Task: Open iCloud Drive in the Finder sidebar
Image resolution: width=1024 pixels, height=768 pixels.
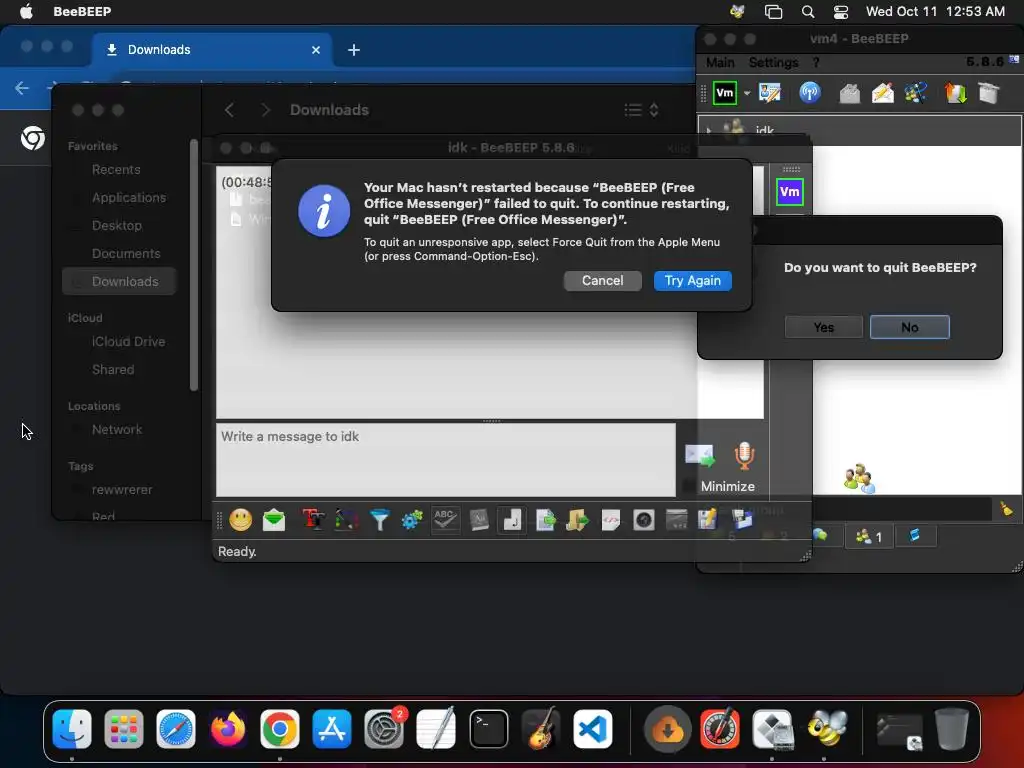Action: click(x=128, y=342)
